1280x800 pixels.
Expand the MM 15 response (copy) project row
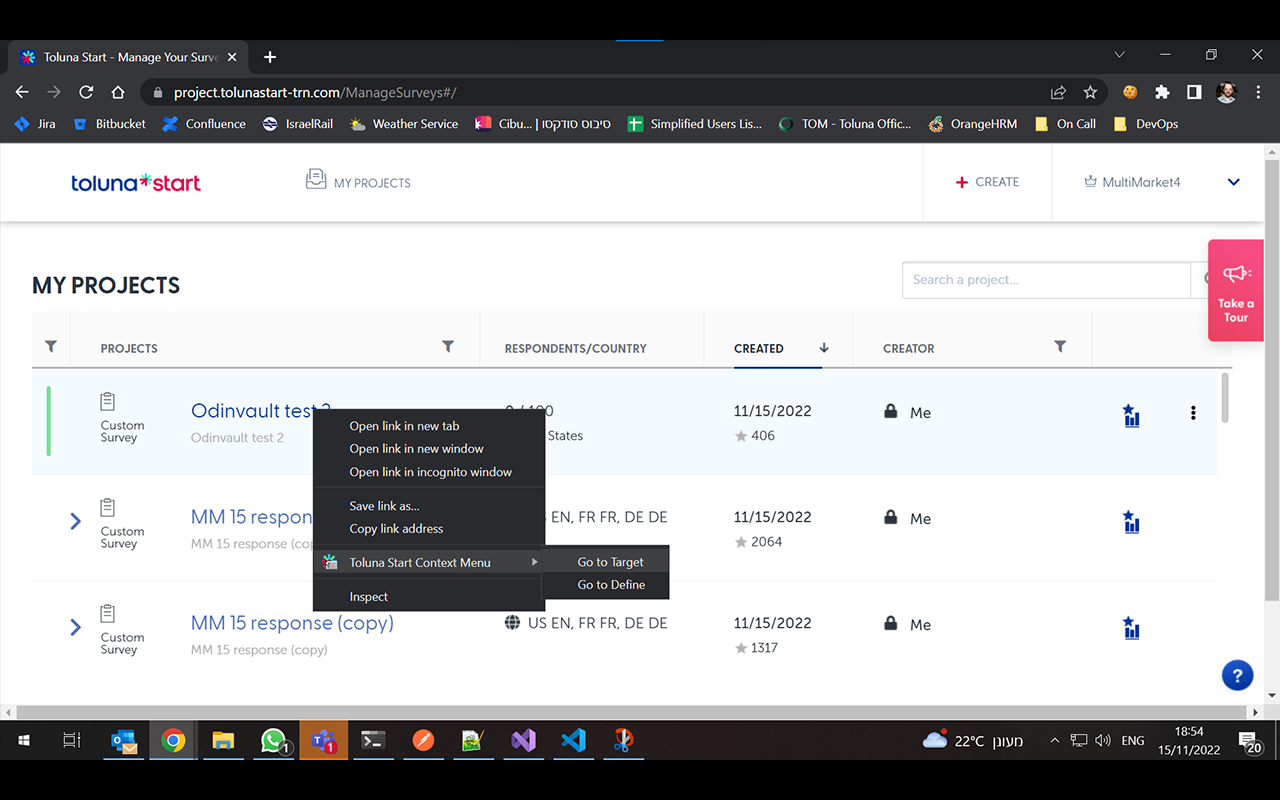pos(74,626)
